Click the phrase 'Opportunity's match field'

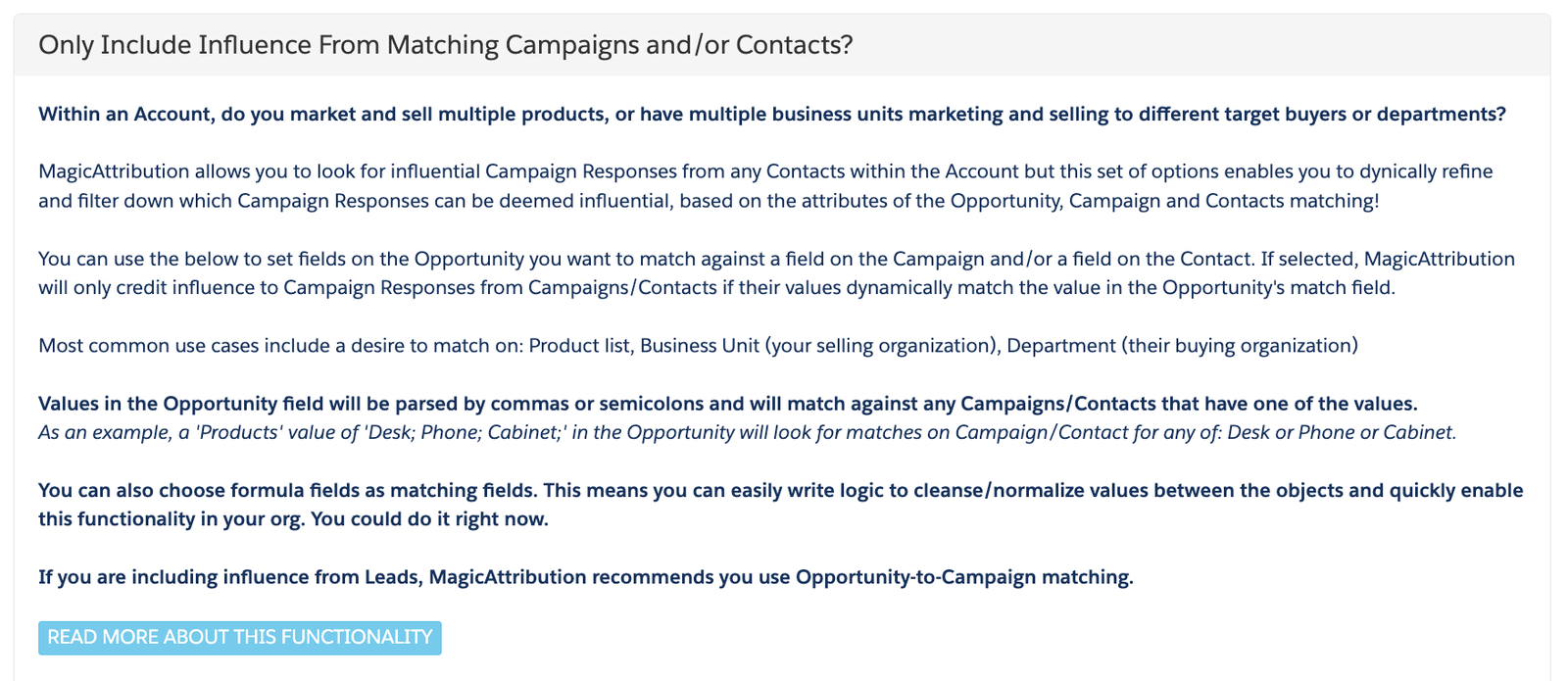point(1277,288)
